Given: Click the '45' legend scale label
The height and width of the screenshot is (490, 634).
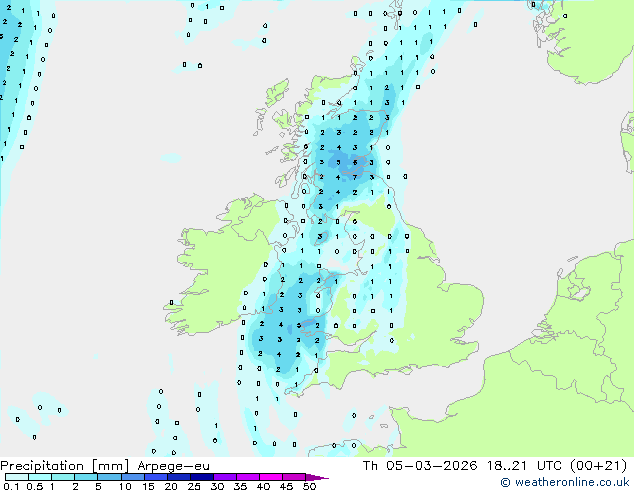Looking at the screenshot, I should [x=286, y=486].
